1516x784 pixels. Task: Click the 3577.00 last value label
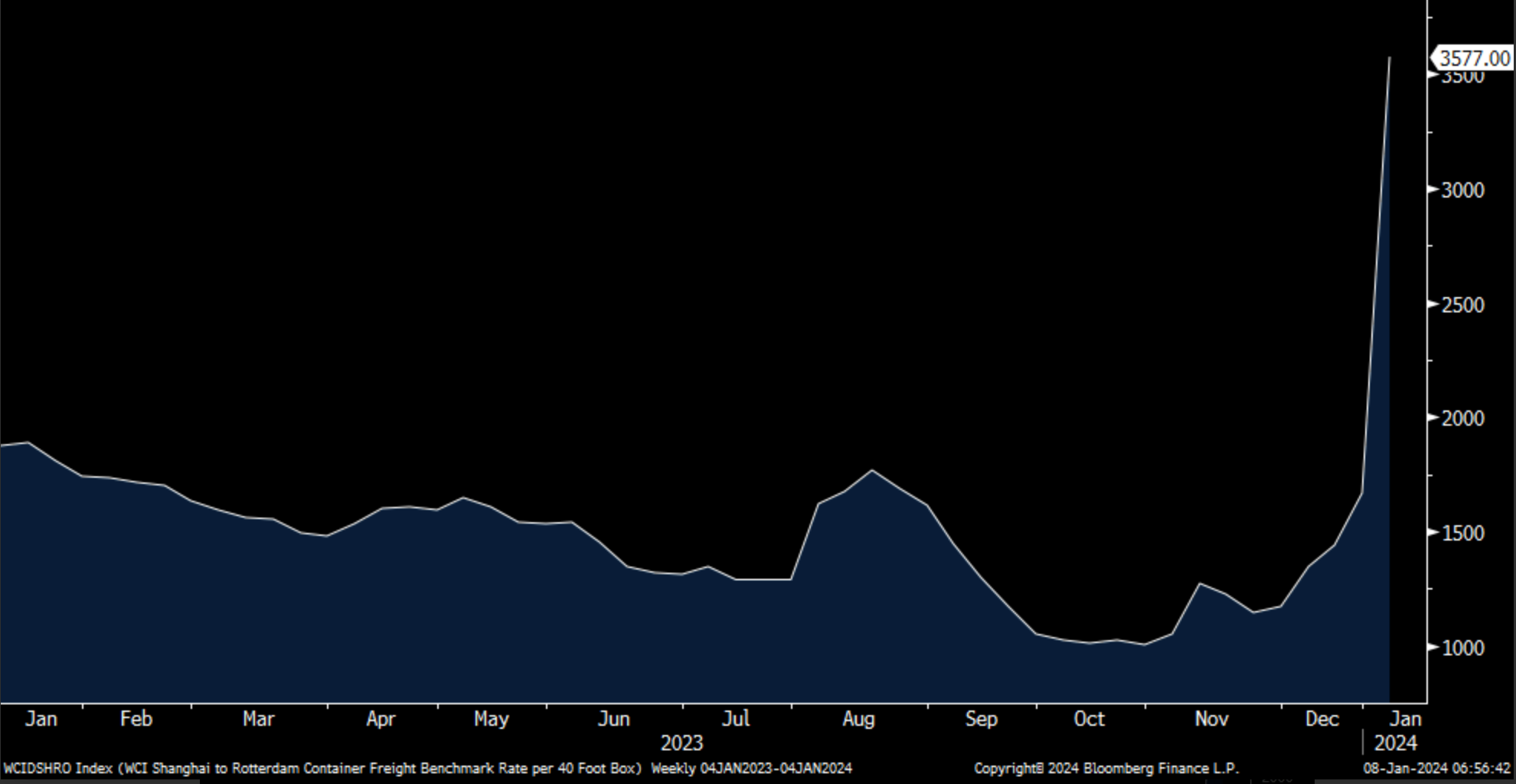(x=1474, y=59)
